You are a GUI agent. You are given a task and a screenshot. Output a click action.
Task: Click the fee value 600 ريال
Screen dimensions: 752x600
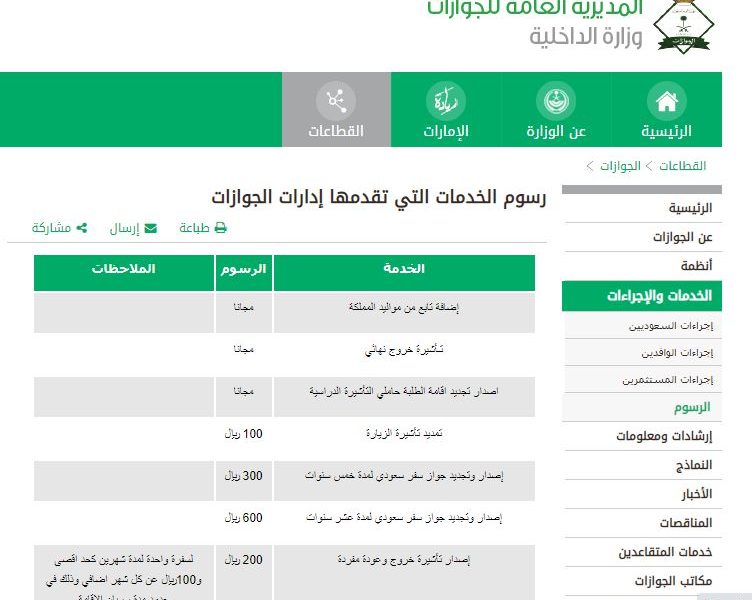244,518
